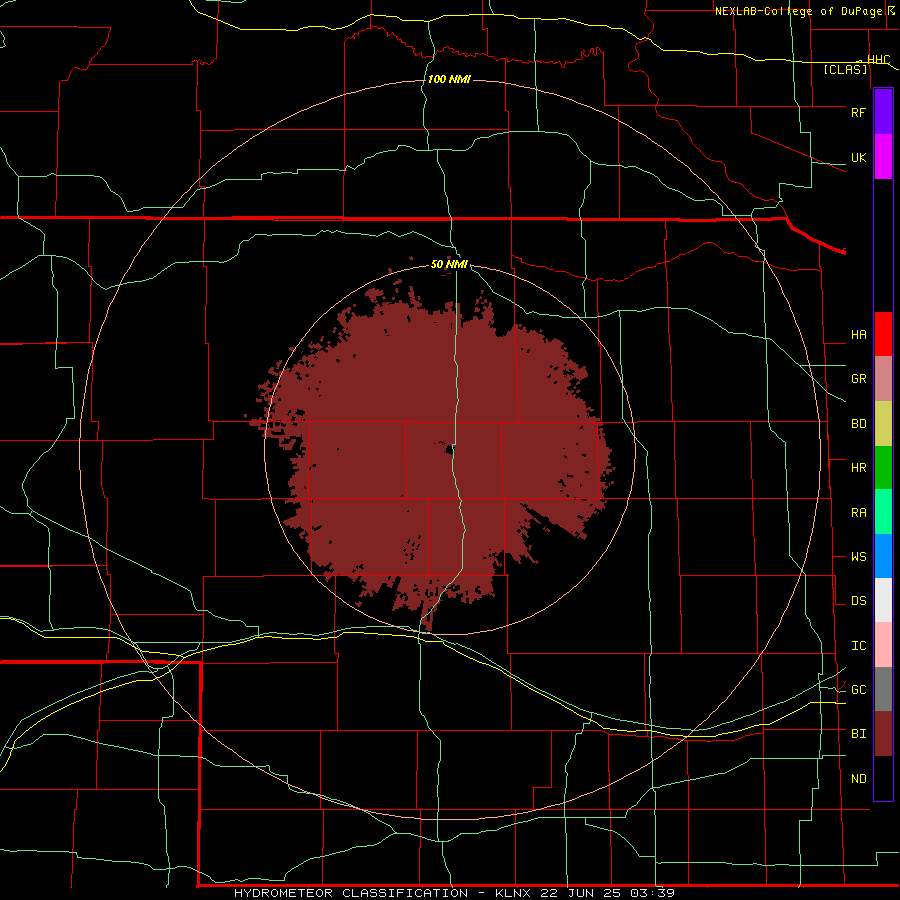
Task: Click the 'BD' legend label
Action: pos(858,424)
